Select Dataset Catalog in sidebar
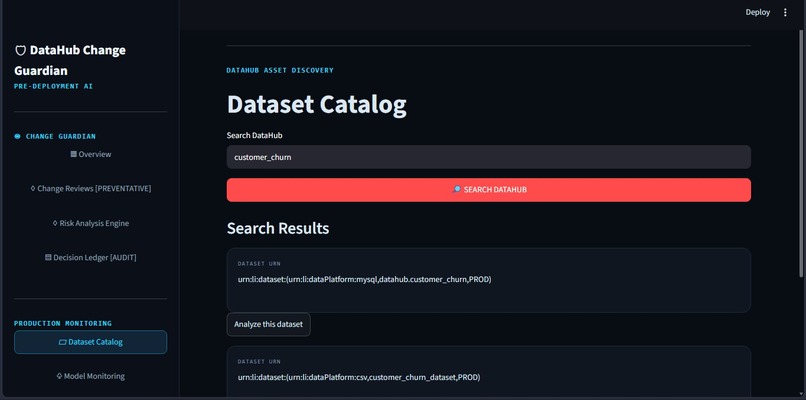Image resolution: width=806 pixels, height=400 pixels. (90, 342)
